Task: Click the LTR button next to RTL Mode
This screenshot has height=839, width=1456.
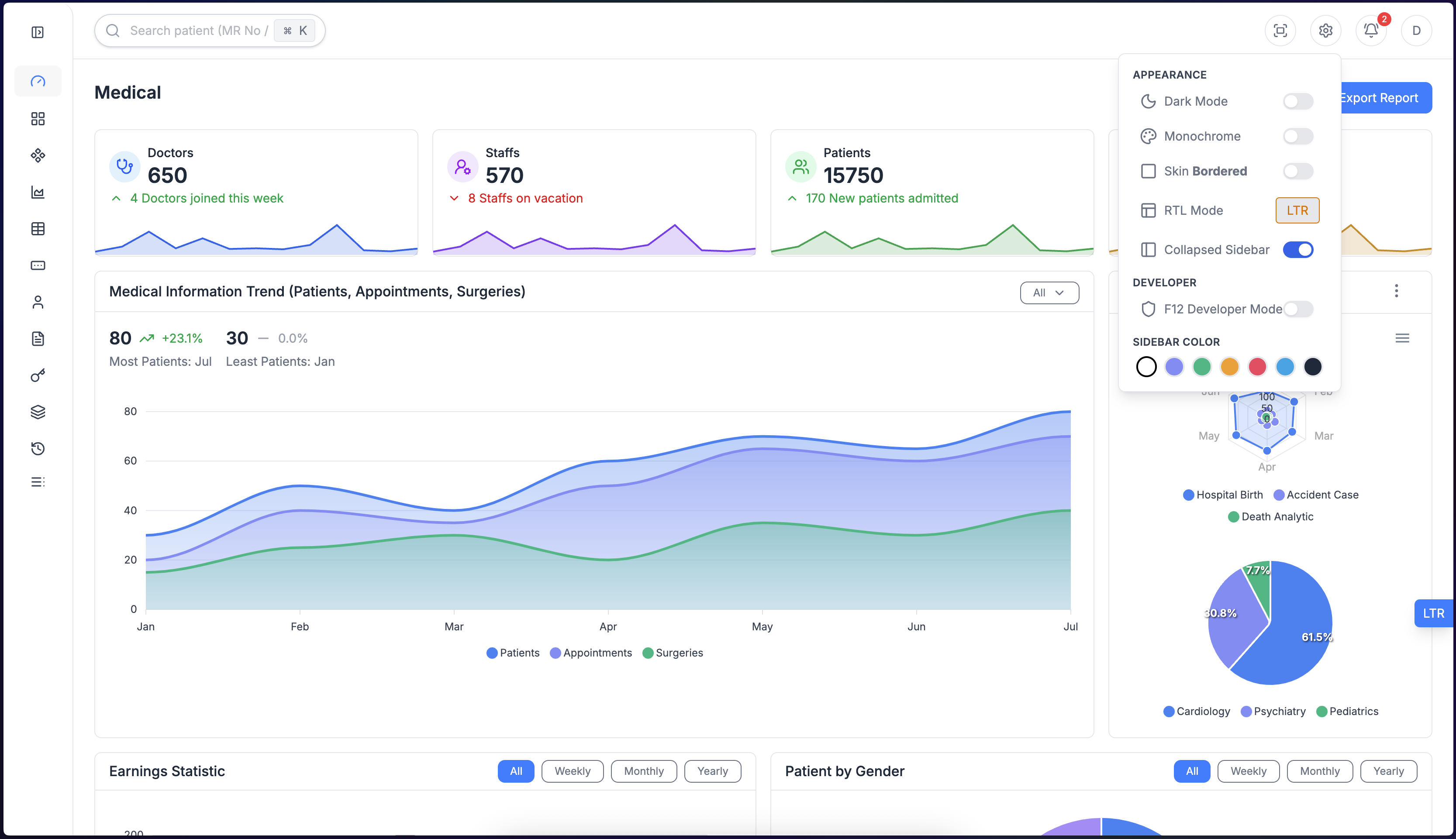Action: click(x=1297, y=210)
